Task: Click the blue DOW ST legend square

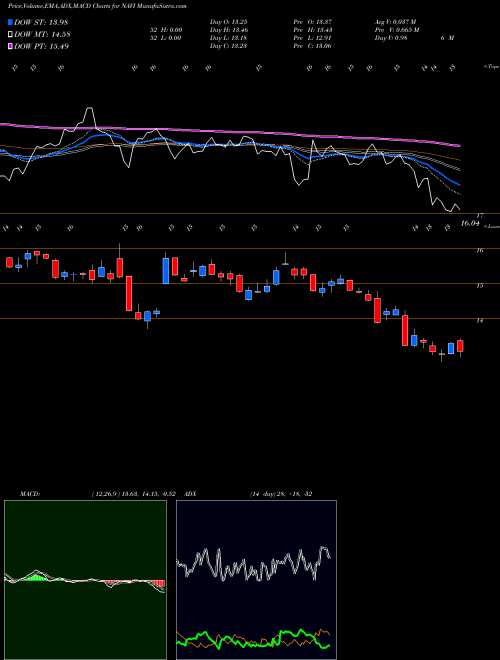Action: [x=10, y=22]
